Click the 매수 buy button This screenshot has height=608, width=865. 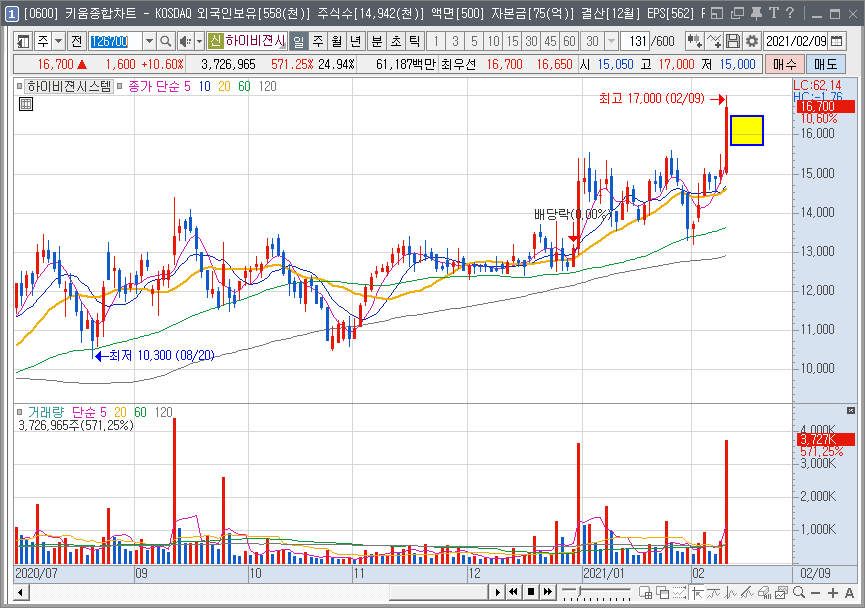784,65
